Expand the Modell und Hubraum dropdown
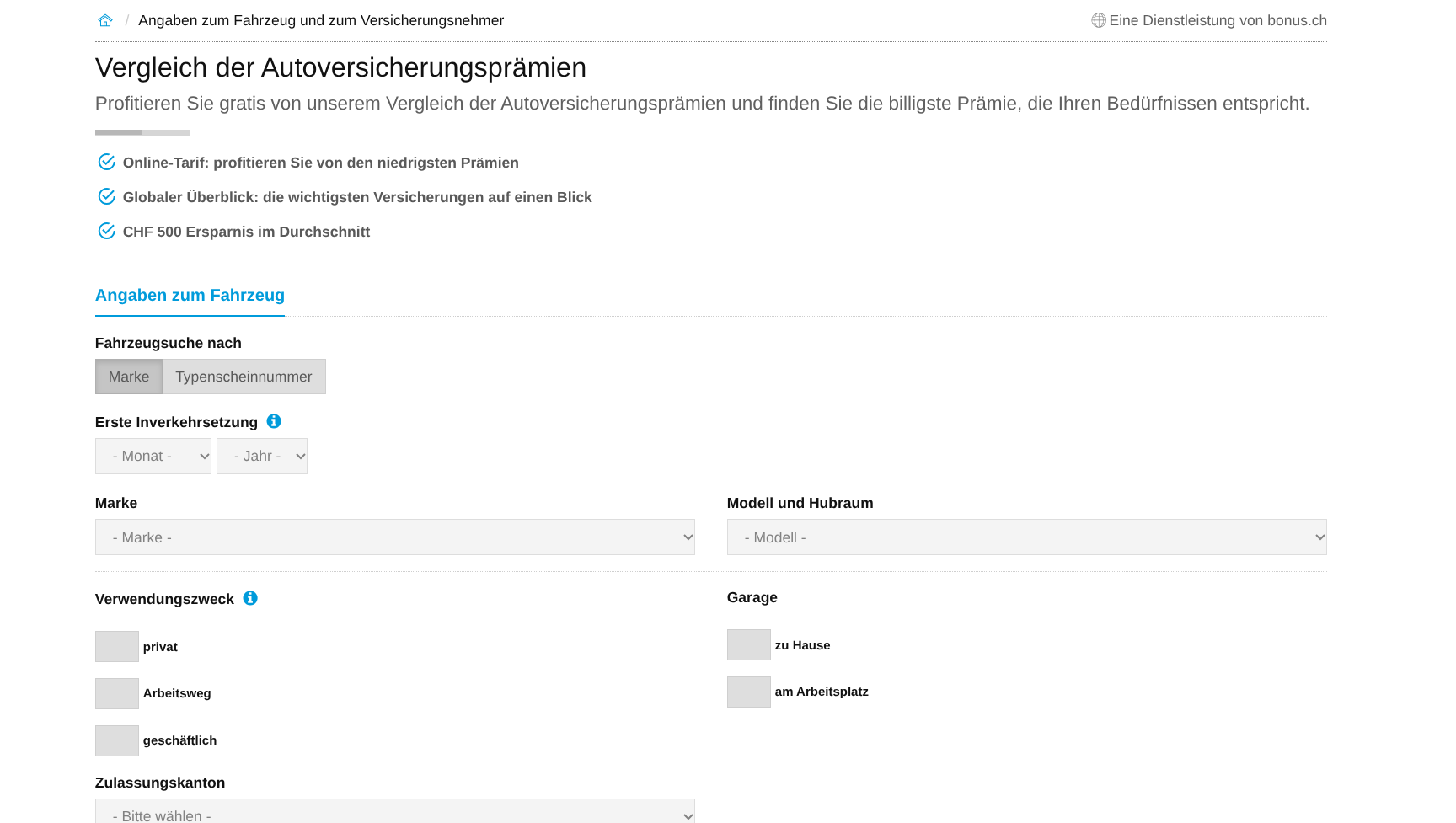Viewport: 1456px width, 823px height. [x=1027, y=537]
